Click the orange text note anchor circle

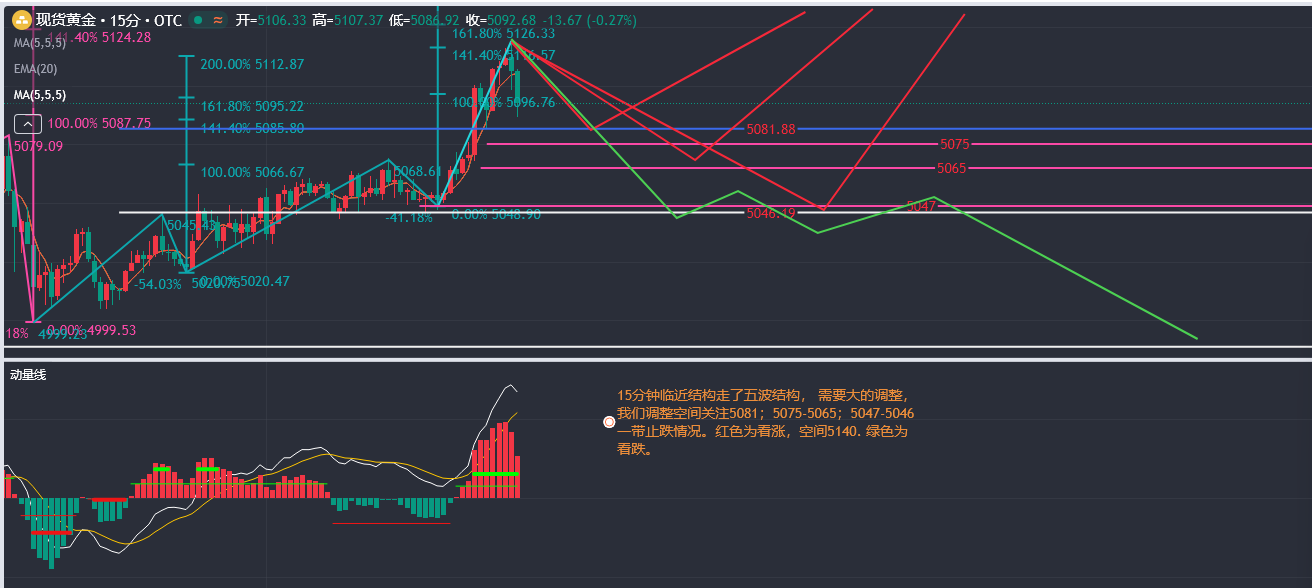609,422
